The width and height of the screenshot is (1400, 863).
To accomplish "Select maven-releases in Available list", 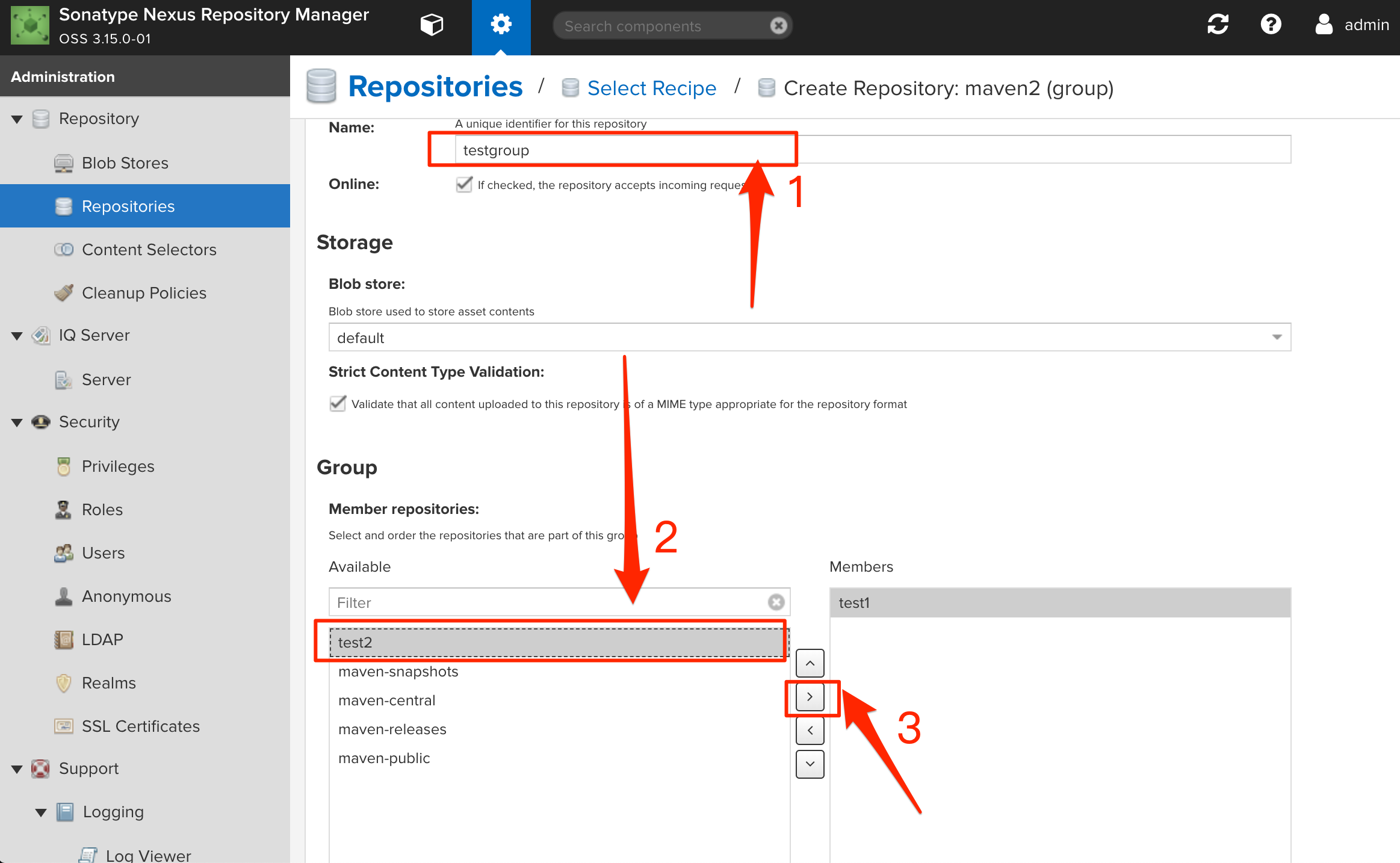I will (x=559, y=729).
